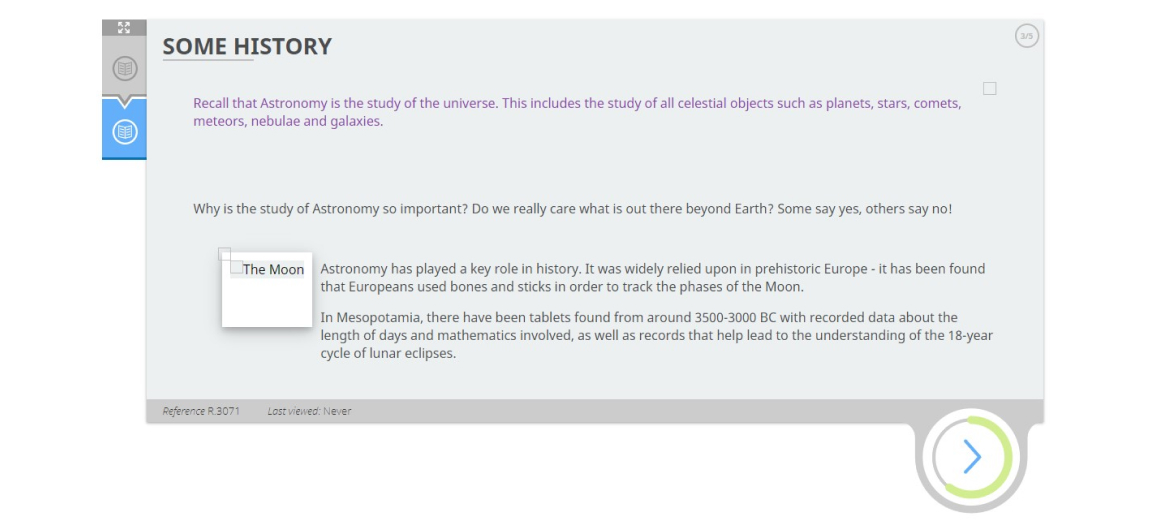This screenshot has width=1160, height=521.
Task: Click the Reference R.3071 label
Action: 201,411
